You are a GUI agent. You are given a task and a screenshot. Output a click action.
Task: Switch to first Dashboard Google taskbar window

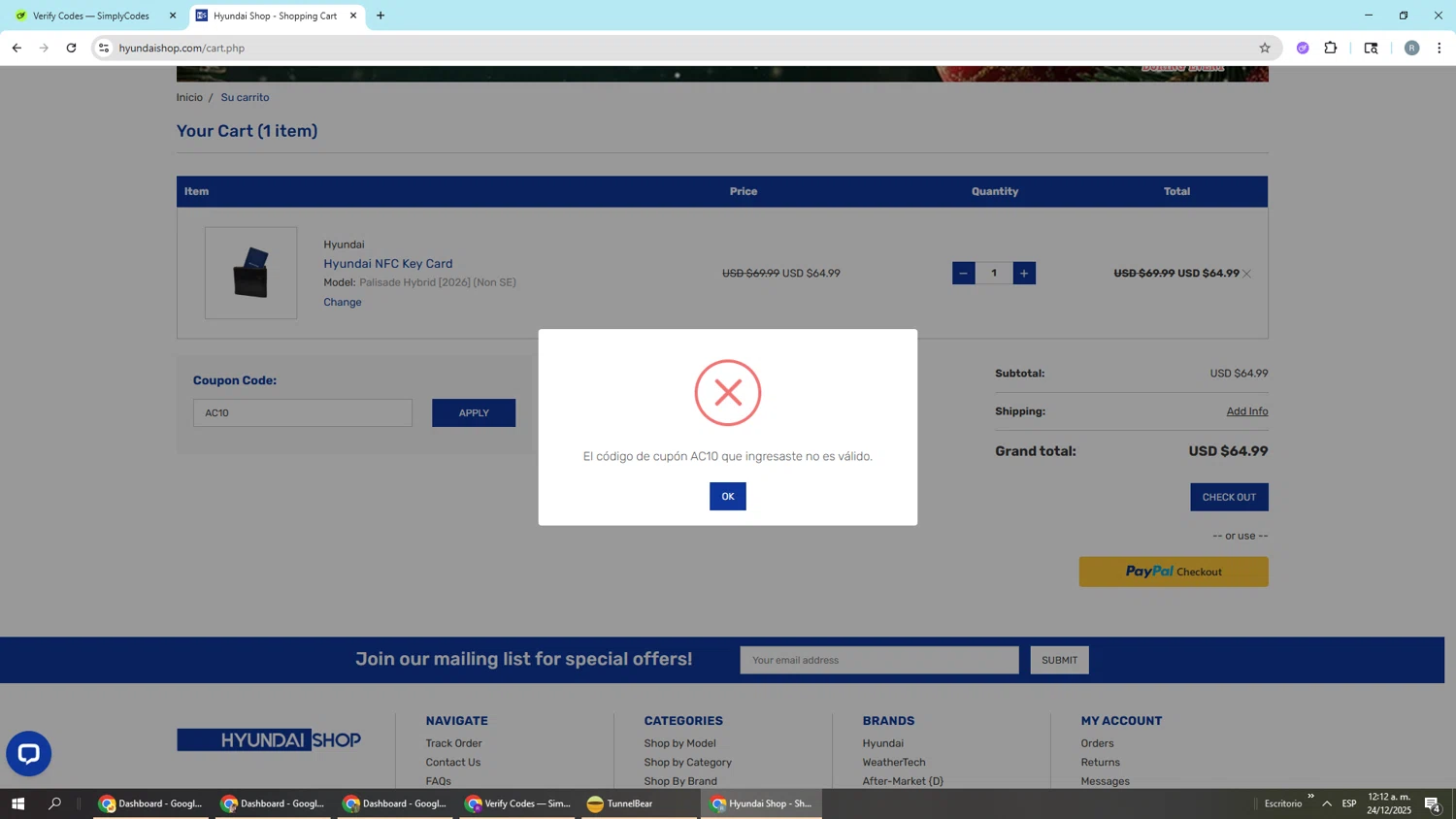(150, 803)
